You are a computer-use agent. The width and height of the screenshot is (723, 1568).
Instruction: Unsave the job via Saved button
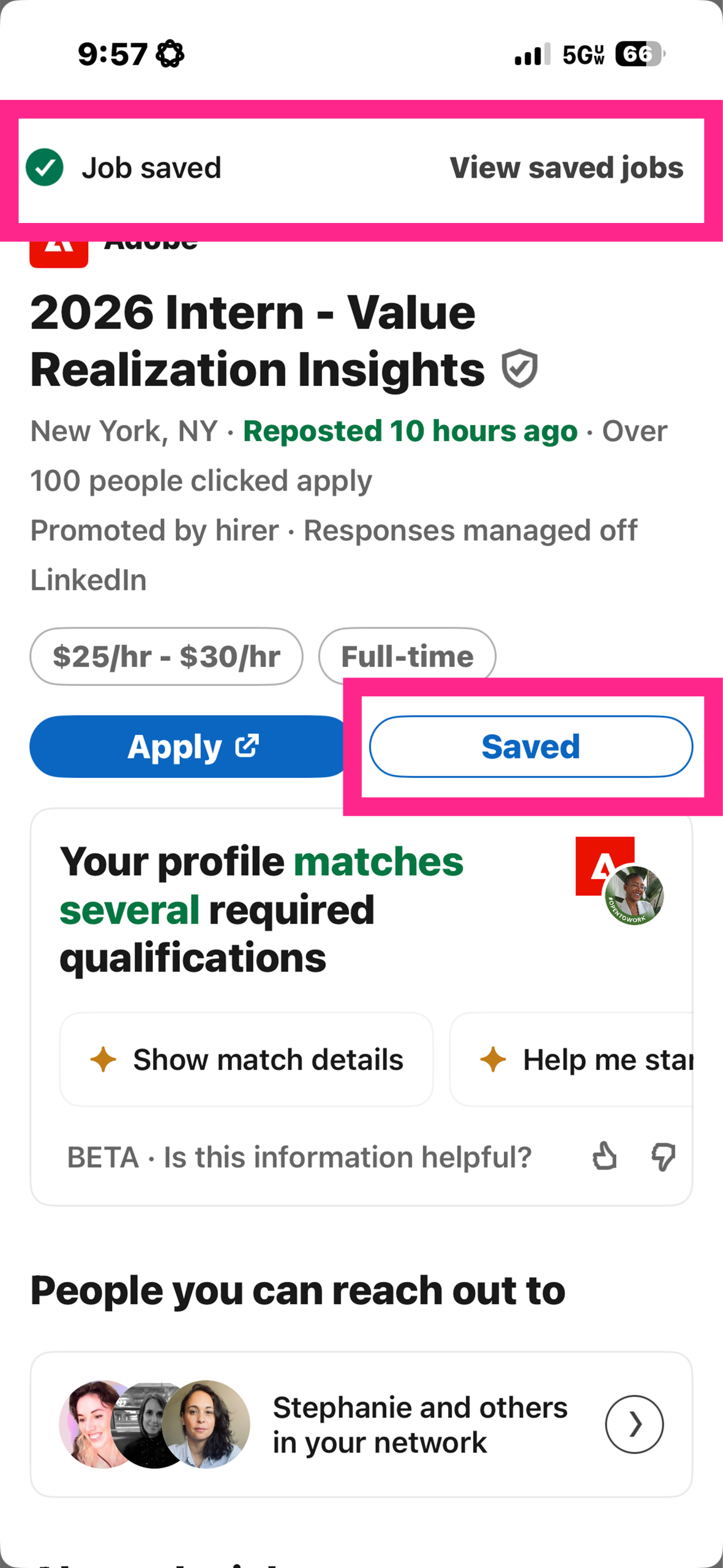(x=531, y=746)
